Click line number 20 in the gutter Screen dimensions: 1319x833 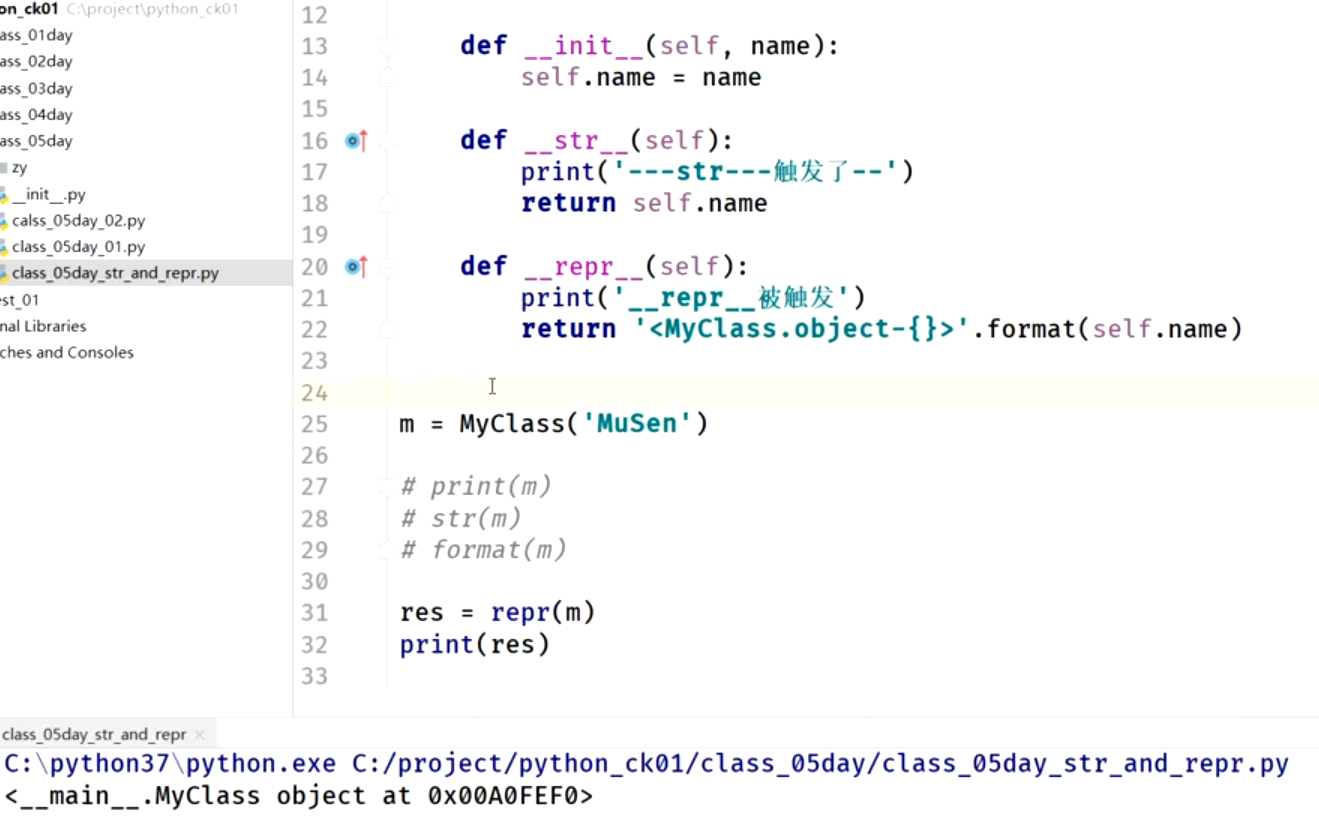click(314, 267)
